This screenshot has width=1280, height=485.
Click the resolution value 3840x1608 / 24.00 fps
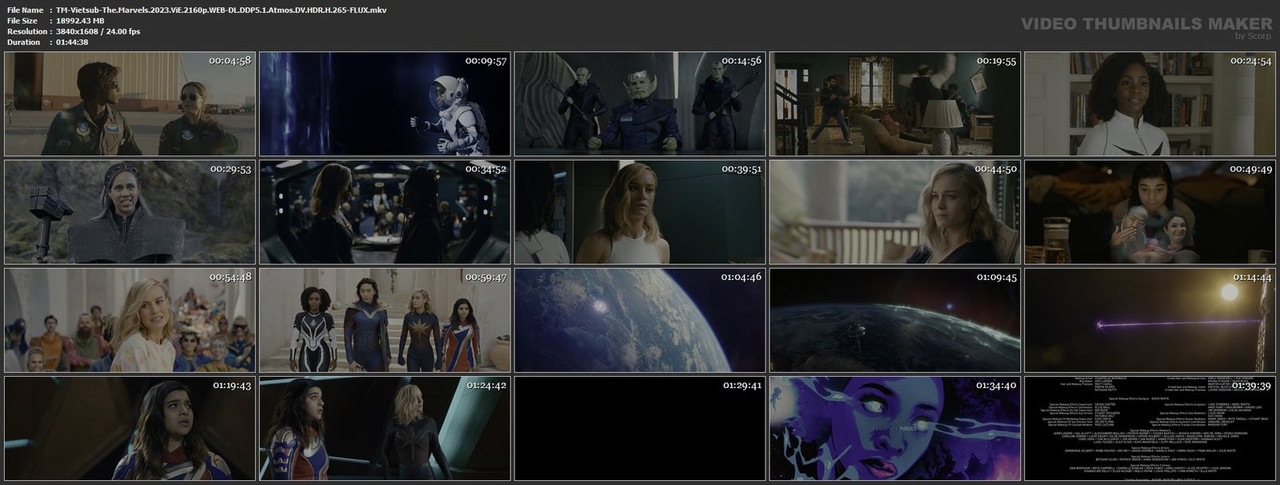click(98, 31)
